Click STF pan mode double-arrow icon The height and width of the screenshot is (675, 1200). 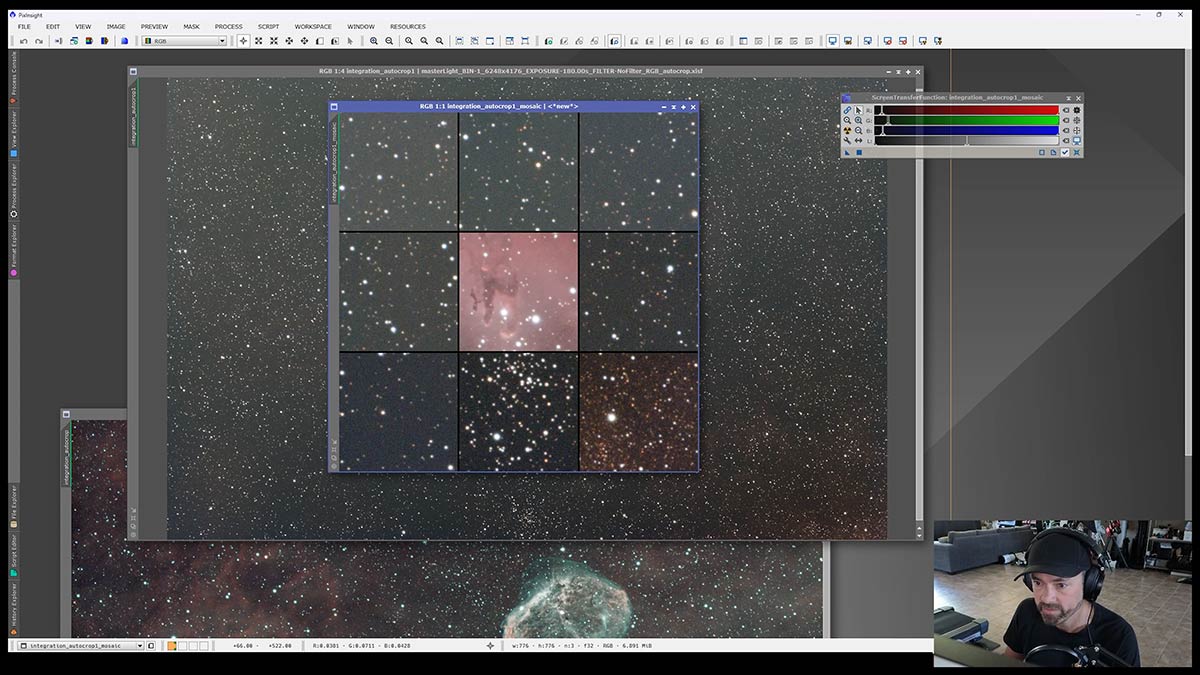coord(858,141)
